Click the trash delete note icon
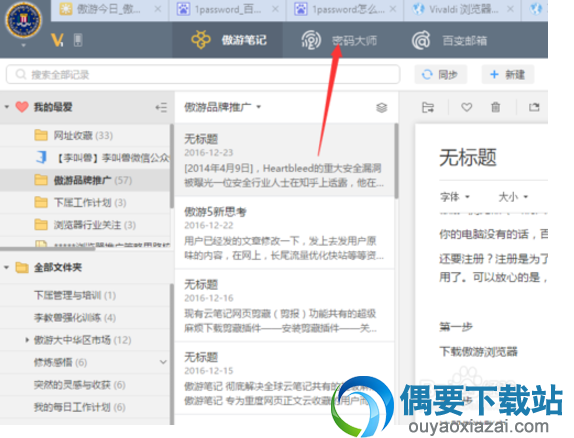The image size is (574, 438). click(x=496, y=107)
